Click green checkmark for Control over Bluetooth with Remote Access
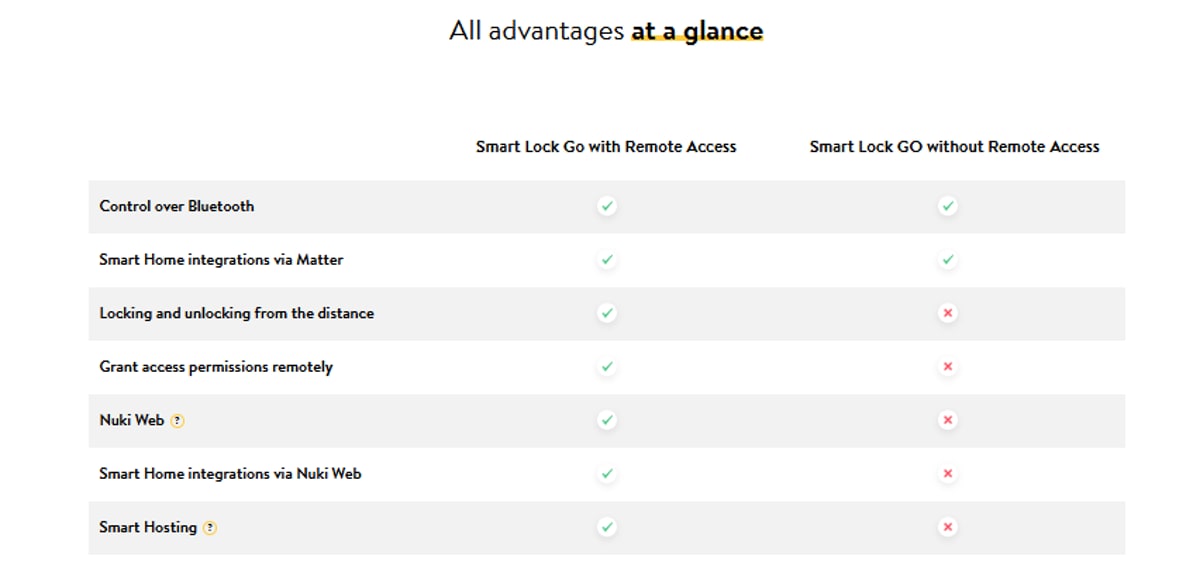 (x=606, y=206)
